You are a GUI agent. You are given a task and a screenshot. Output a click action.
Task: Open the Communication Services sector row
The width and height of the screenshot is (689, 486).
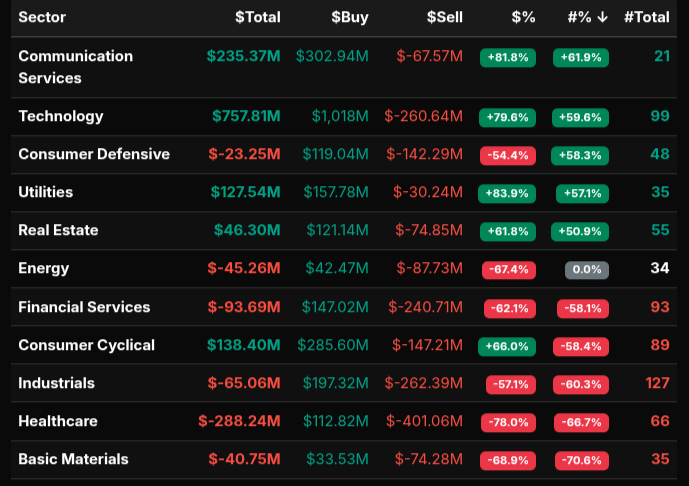tap(75, 67)
